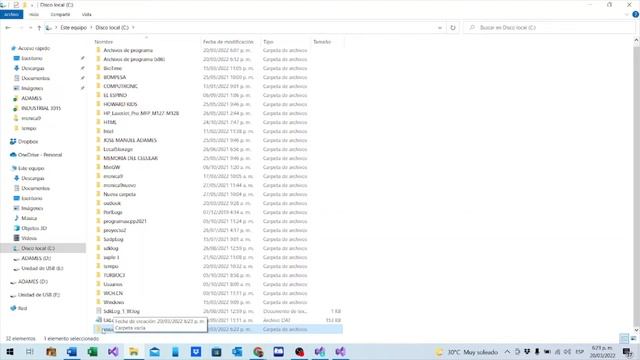Image resolution: width=640 pixels, height=360 pixels.
Task: Select Disco local (C:) in navigation pane
Action: pyautogui.click(x=38, y=248)
